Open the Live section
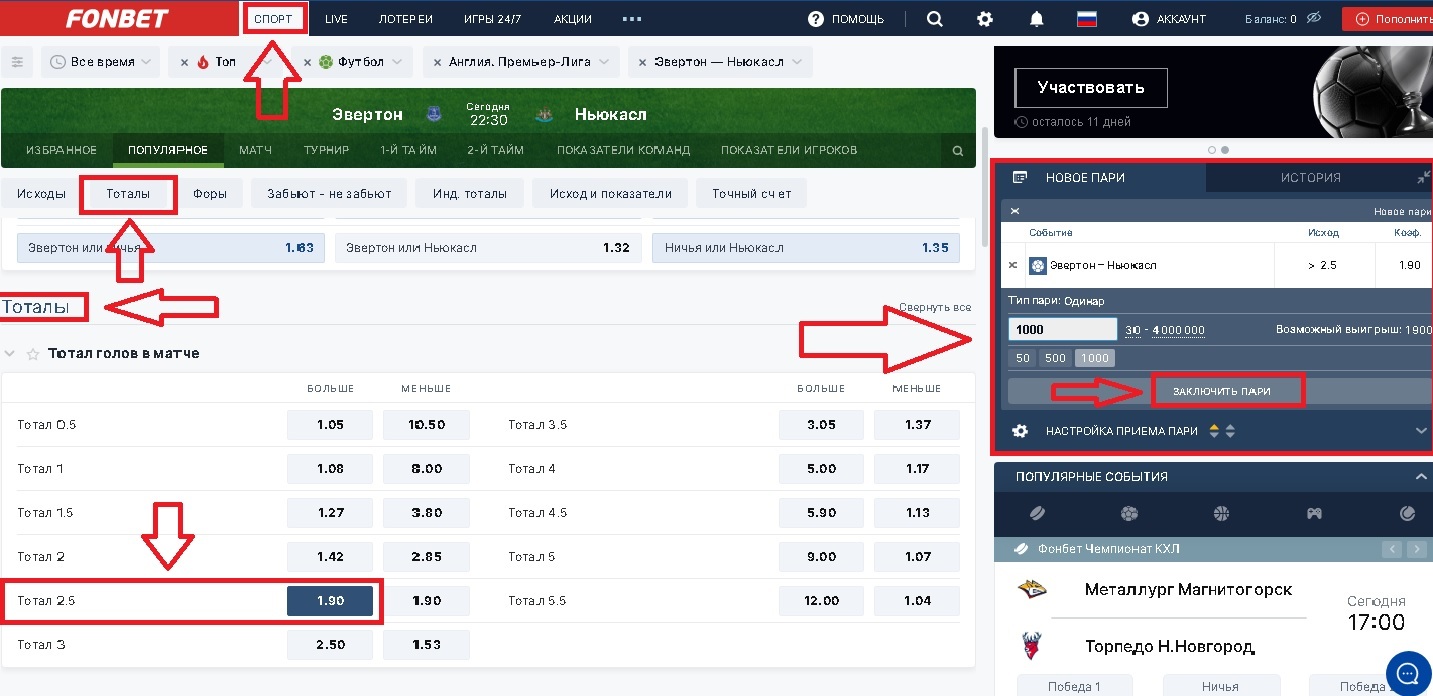 point(336,19)
